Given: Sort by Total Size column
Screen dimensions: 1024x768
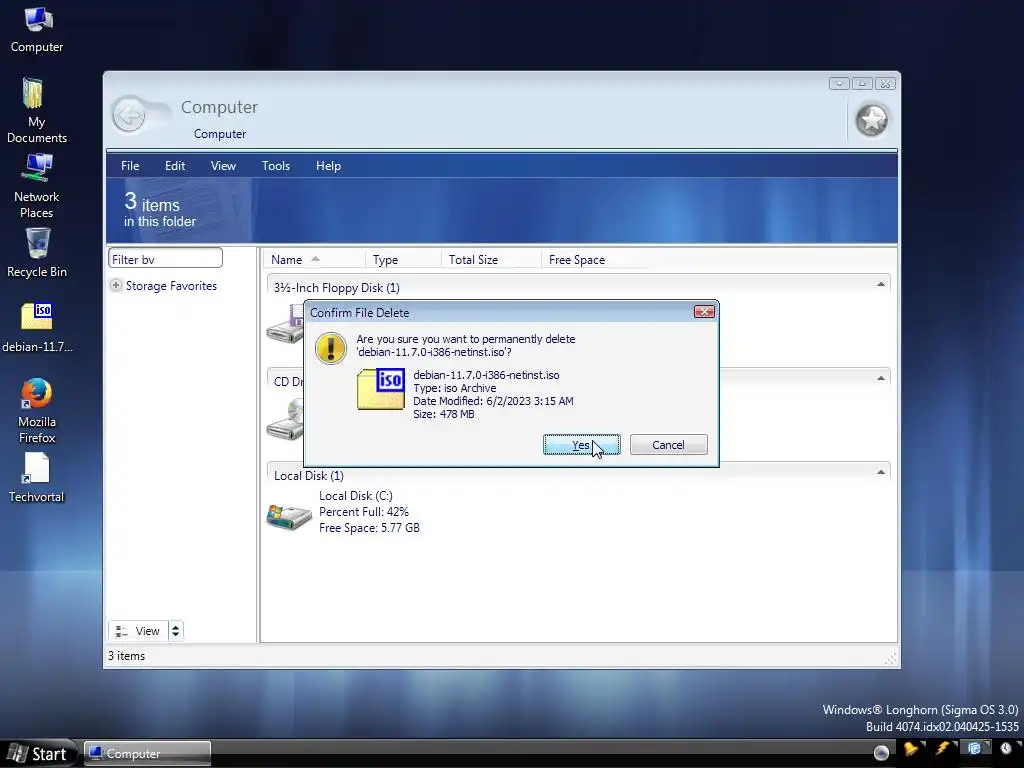Looking at the screenshot, I should (x=491, y=259).
